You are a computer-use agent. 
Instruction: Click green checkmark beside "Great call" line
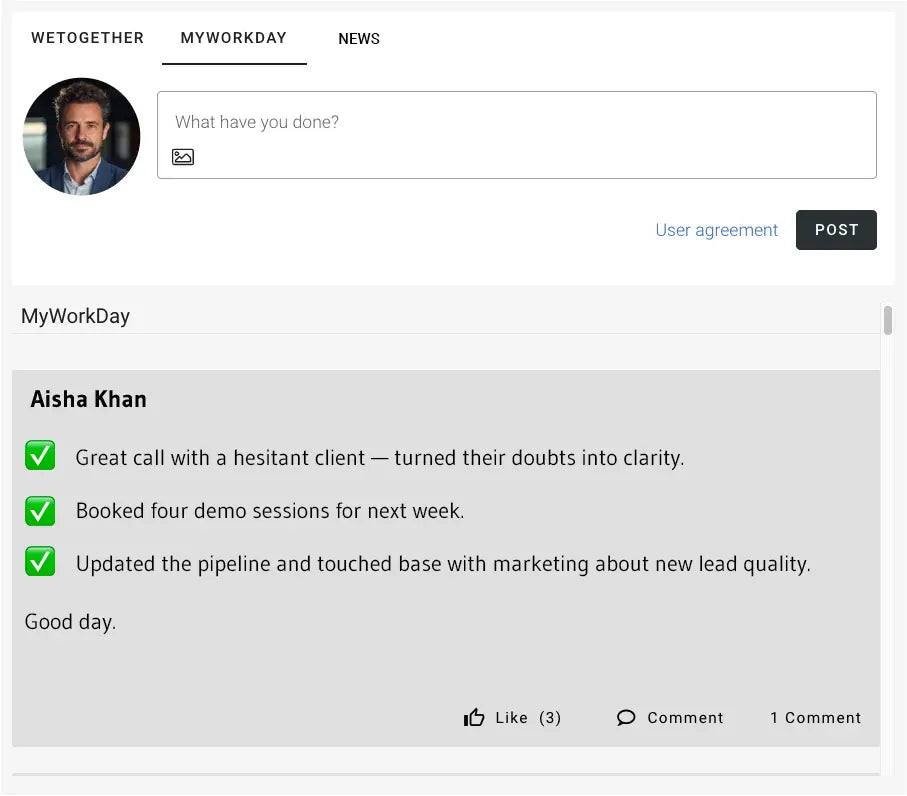tap(40, 457)
